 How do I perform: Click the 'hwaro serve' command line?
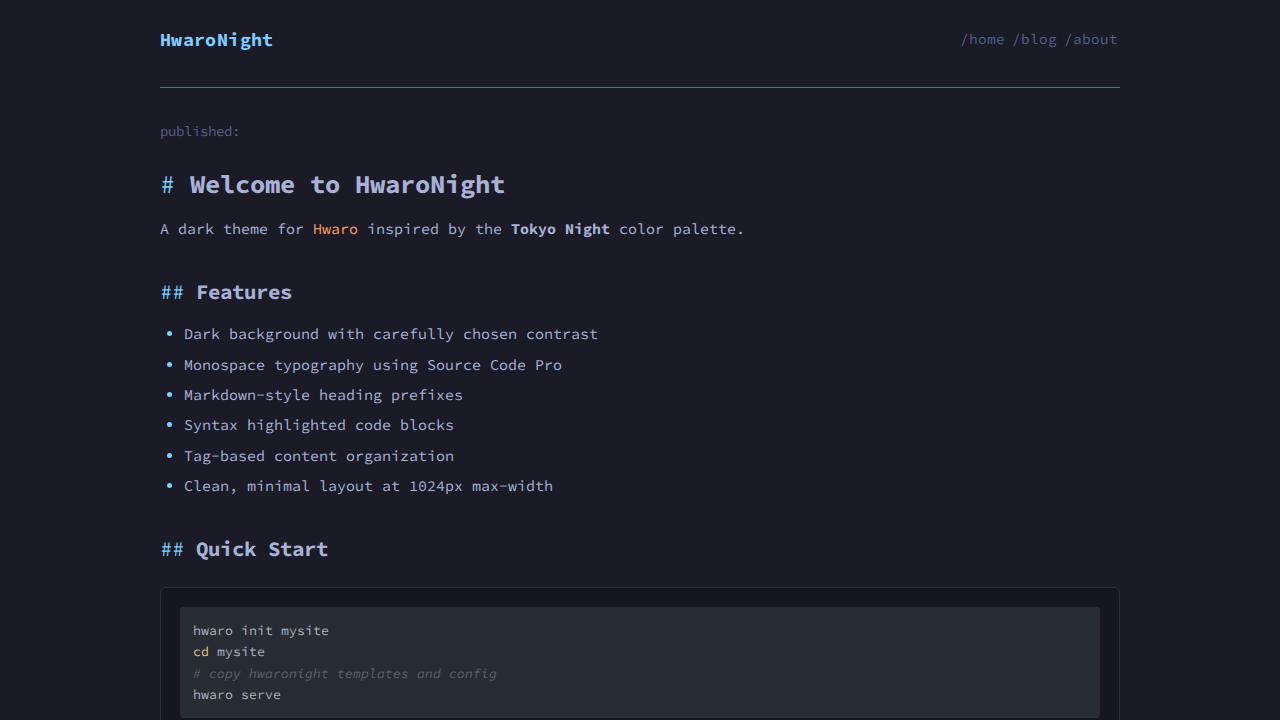237,695
